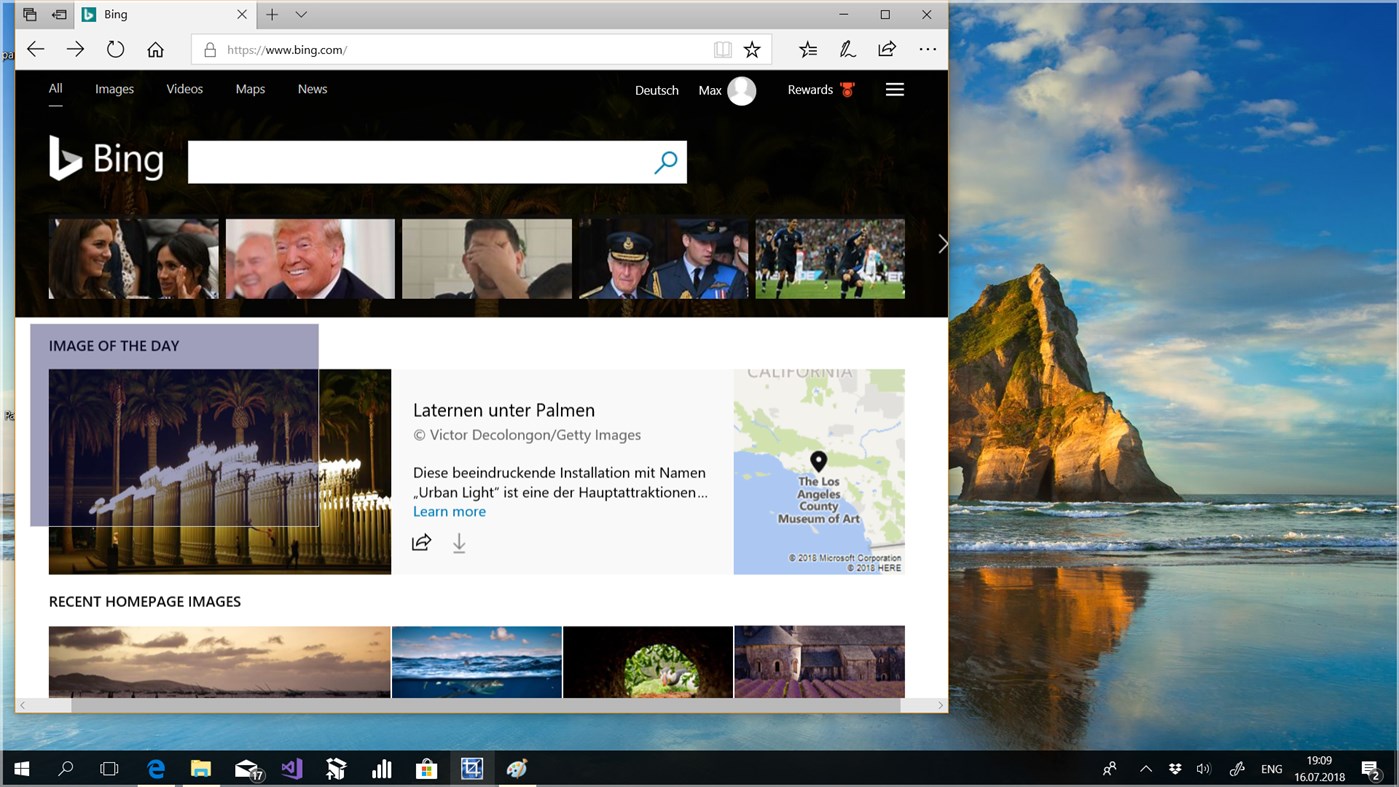Start a Web Note with the pen icon
The width and height of the screenshot is (1399, 787).
(847, 48)
